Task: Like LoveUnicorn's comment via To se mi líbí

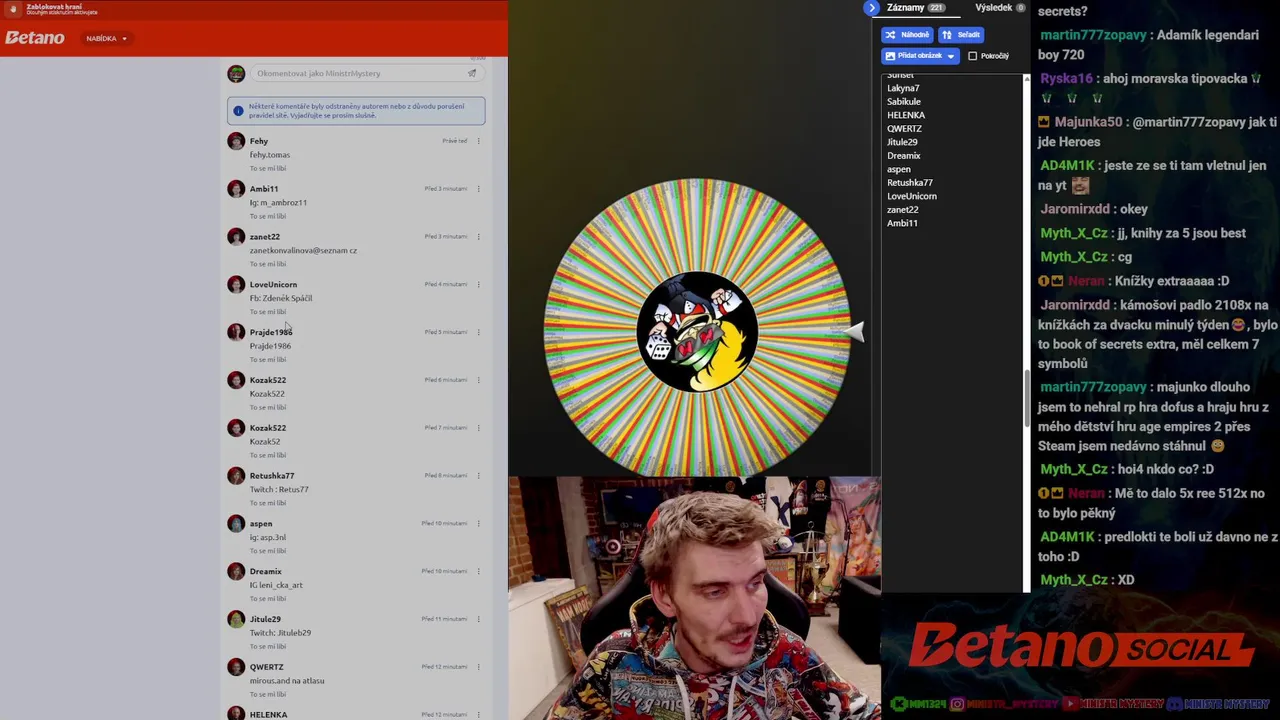Action: [x=267, y=312]
